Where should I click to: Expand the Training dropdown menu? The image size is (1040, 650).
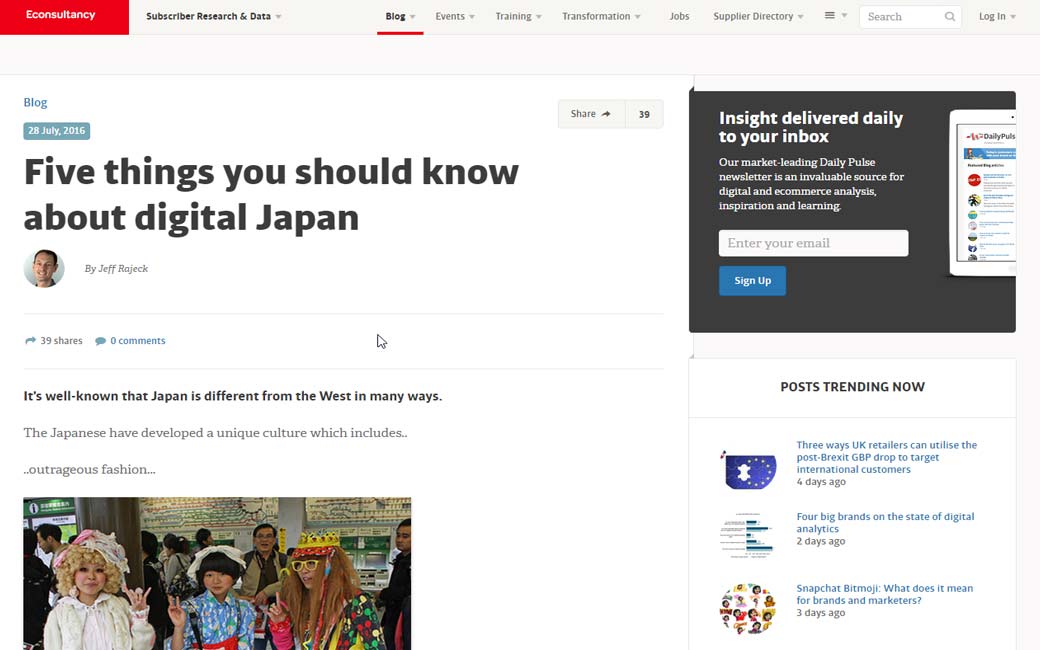click(518, 17)
